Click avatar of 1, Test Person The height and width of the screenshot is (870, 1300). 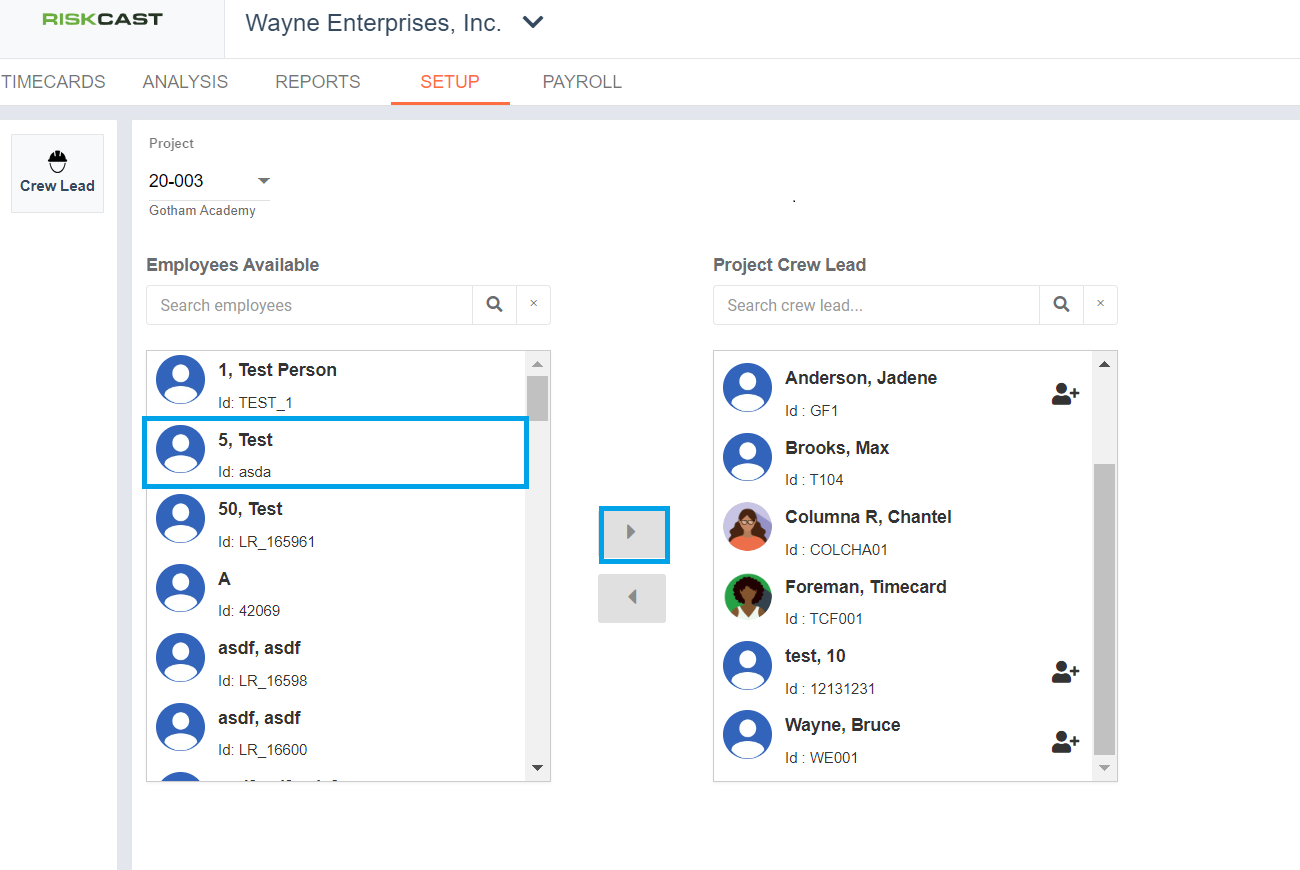click(x=181, y=379)
